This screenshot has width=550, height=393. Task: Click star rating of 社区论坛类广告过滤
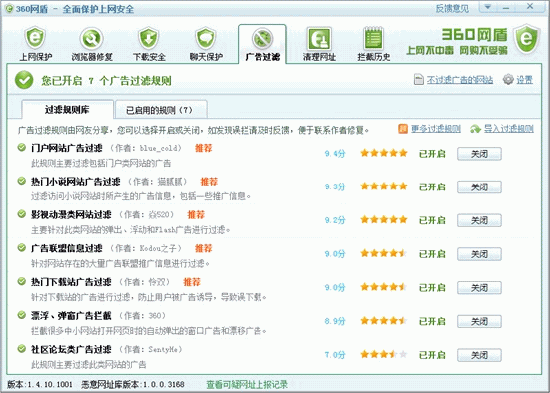point(384,354)
